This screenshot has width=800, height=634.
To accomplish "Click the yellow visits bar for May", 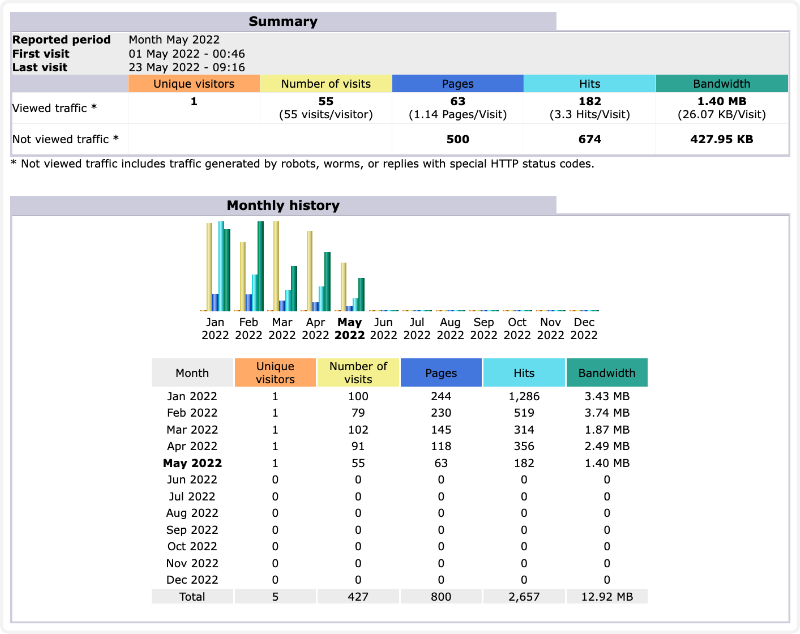I will click(343, 286).
